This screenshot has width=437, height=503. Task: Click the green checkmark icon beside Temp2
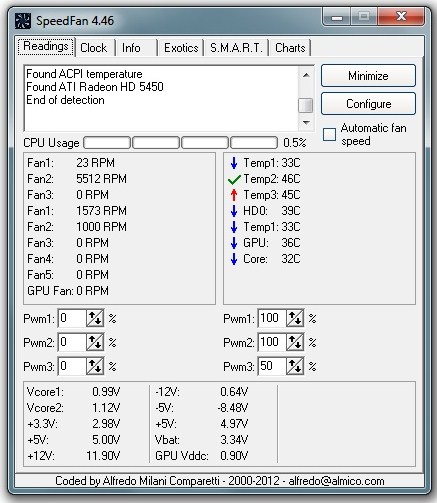[234, 180]
